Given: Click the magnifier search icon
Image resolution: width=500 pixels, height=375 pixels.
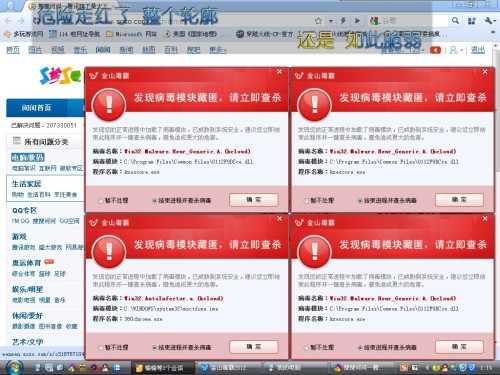Looking at the screenshot, I should [x=455, y=21].
